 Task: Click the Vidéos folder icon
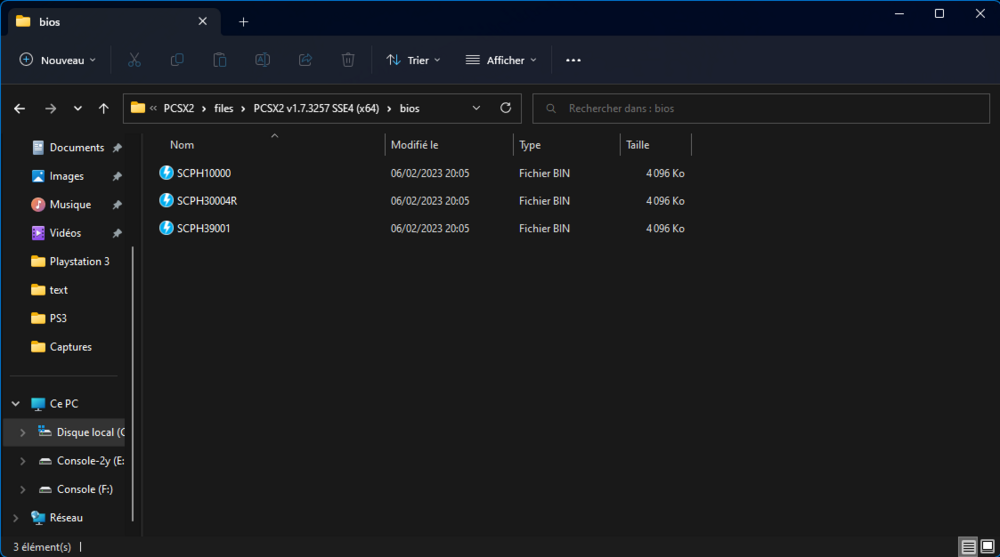pyautogui.click(x=38, y=233)
